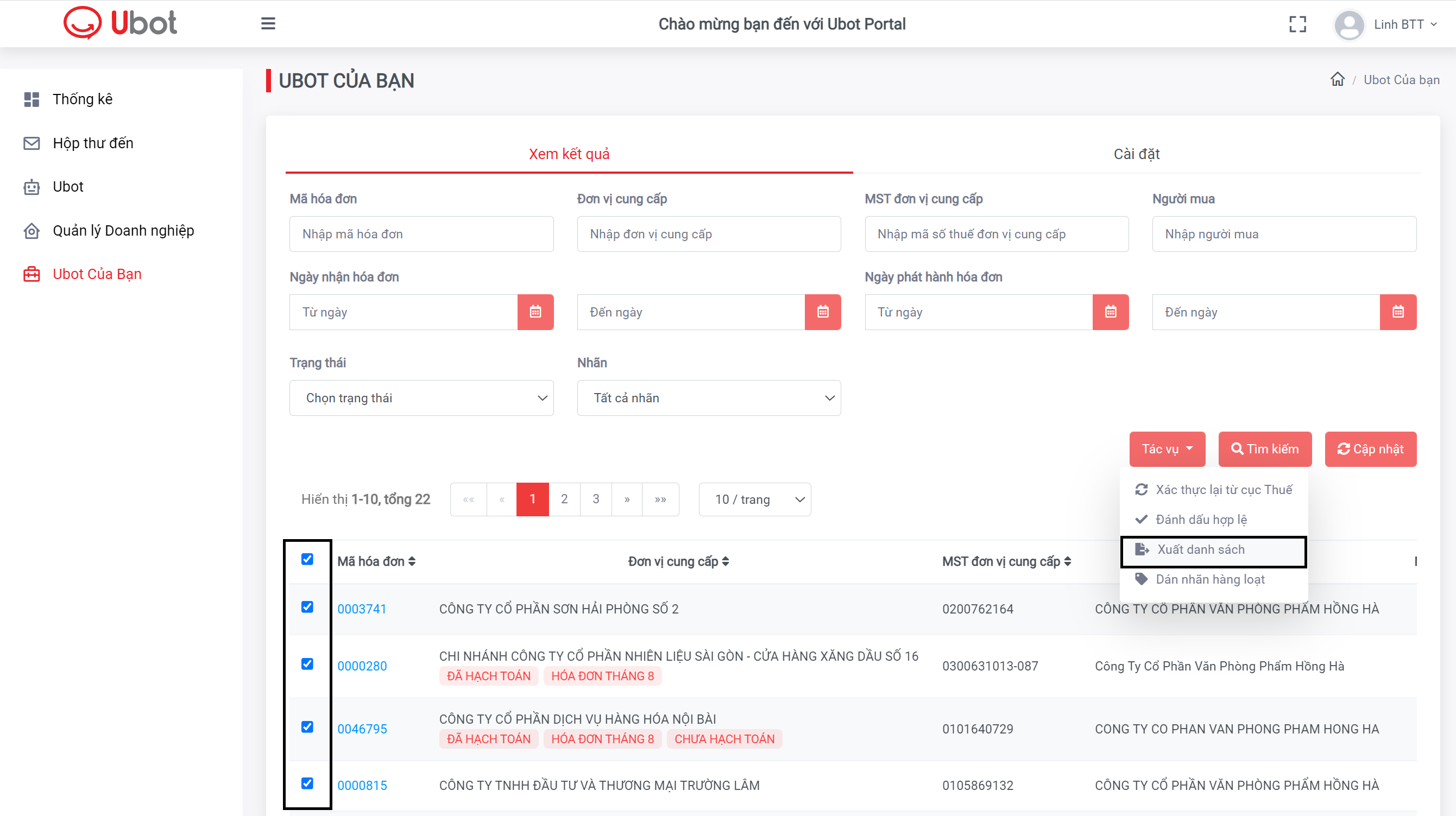The image size is (1456, 816).
Task: Open the Linh BTT account dropdown
Action: [x=1405, y=24]
